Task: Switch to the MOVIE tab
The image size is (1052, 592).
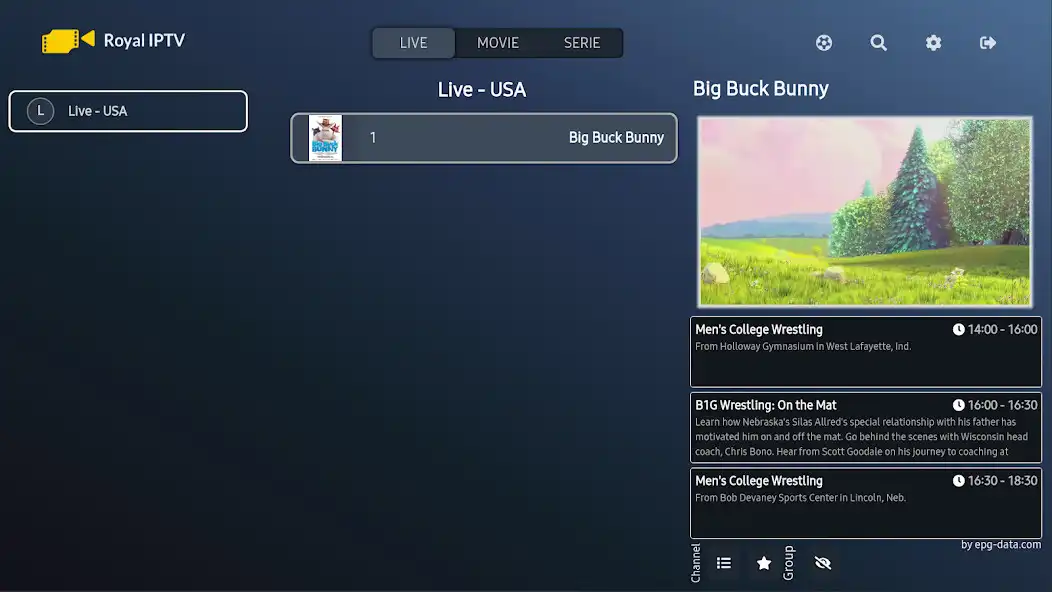Action: (497, 42)
